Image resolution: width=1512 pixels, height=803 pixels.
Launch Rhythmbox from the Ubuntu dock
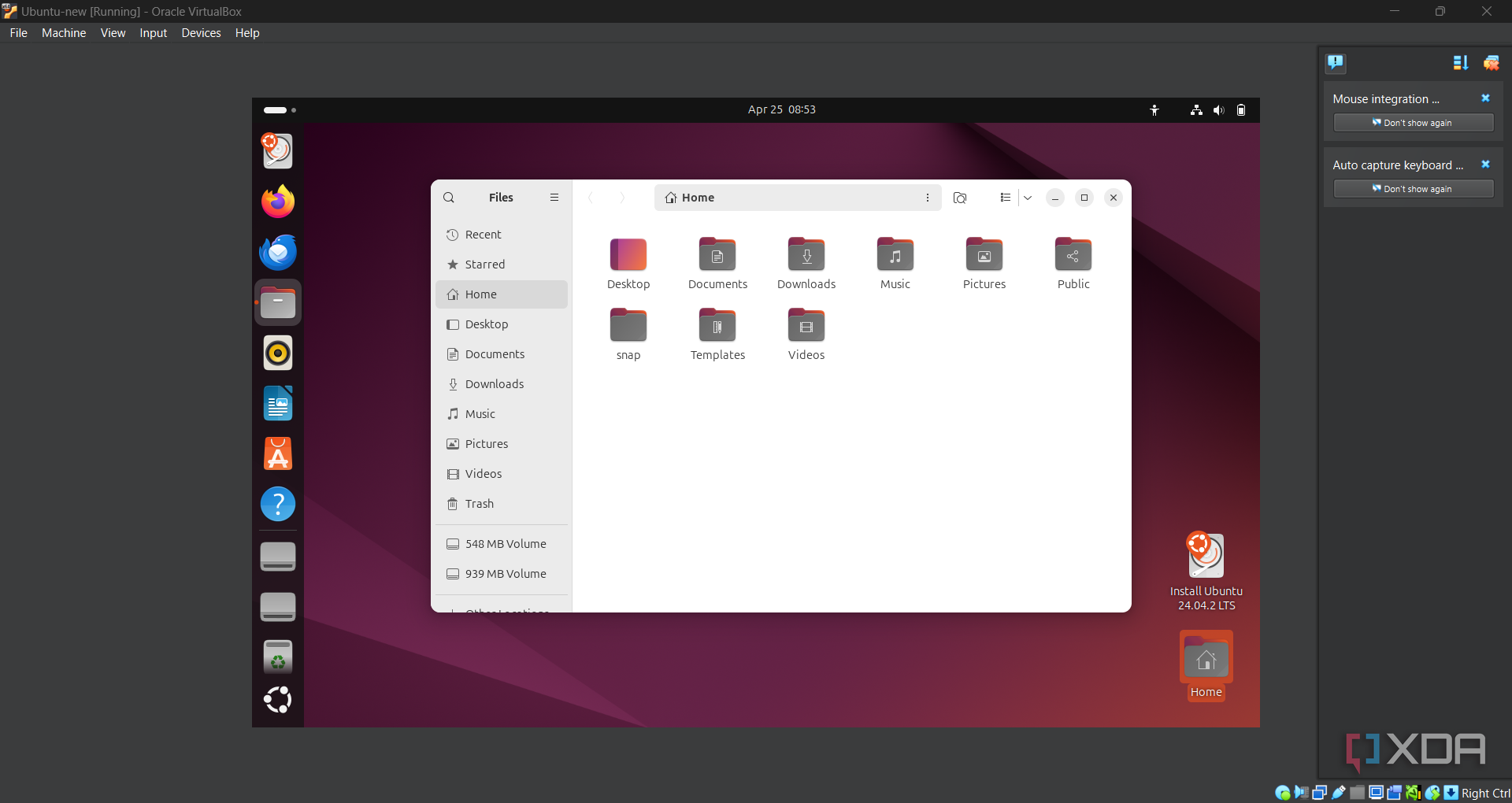[x=278, y=353]
